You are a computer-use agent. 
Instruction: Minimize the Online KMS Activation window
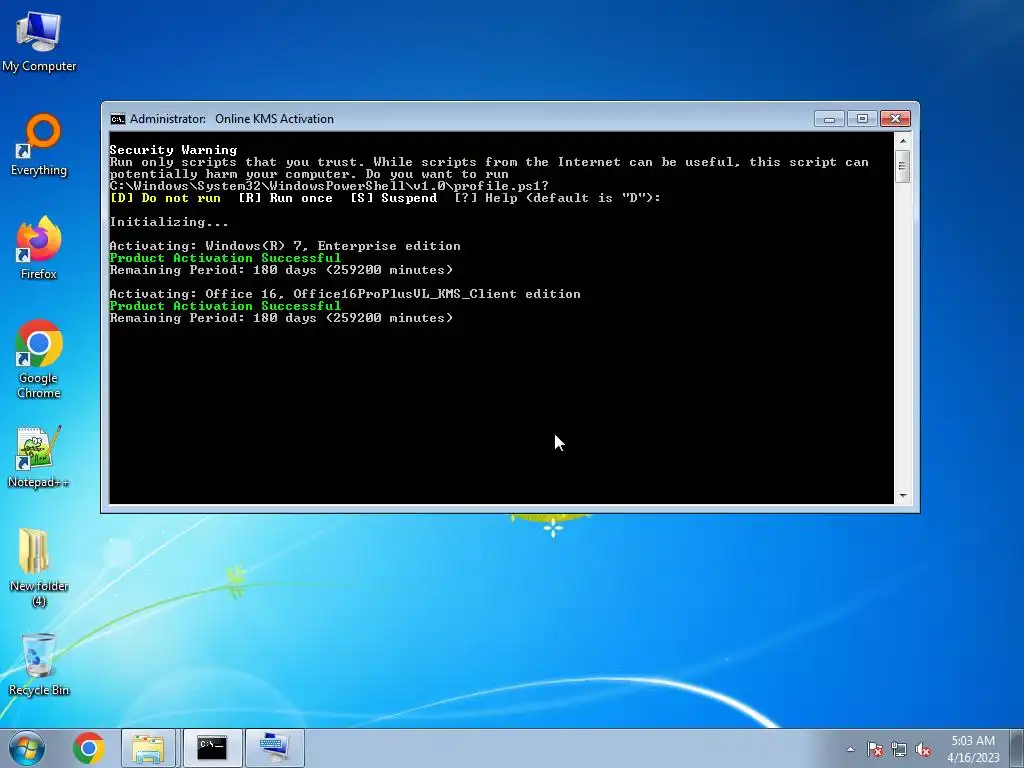[x=829, y=119]
